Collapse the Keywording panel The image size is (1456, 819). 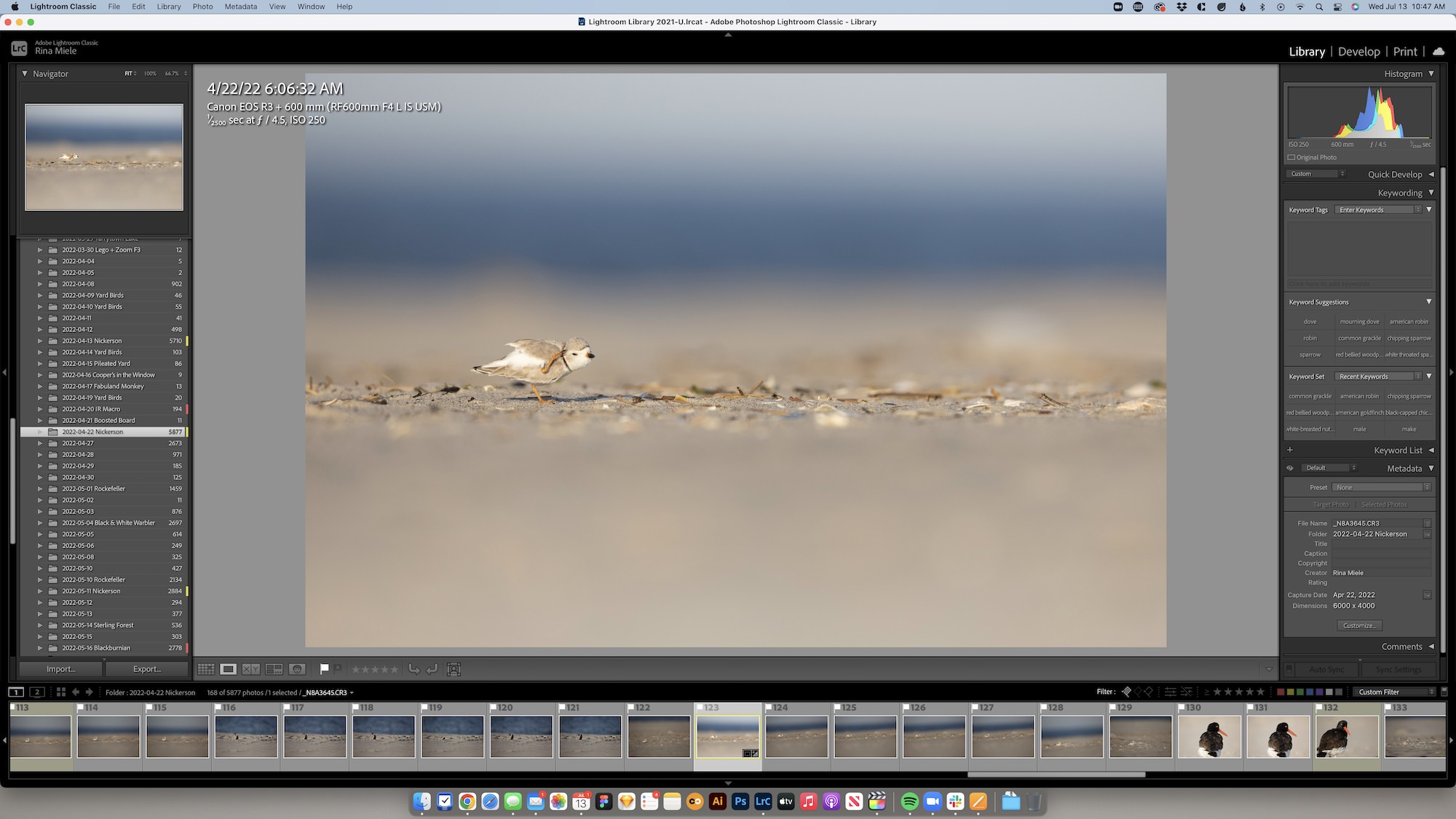click(x=1431, y=193)
